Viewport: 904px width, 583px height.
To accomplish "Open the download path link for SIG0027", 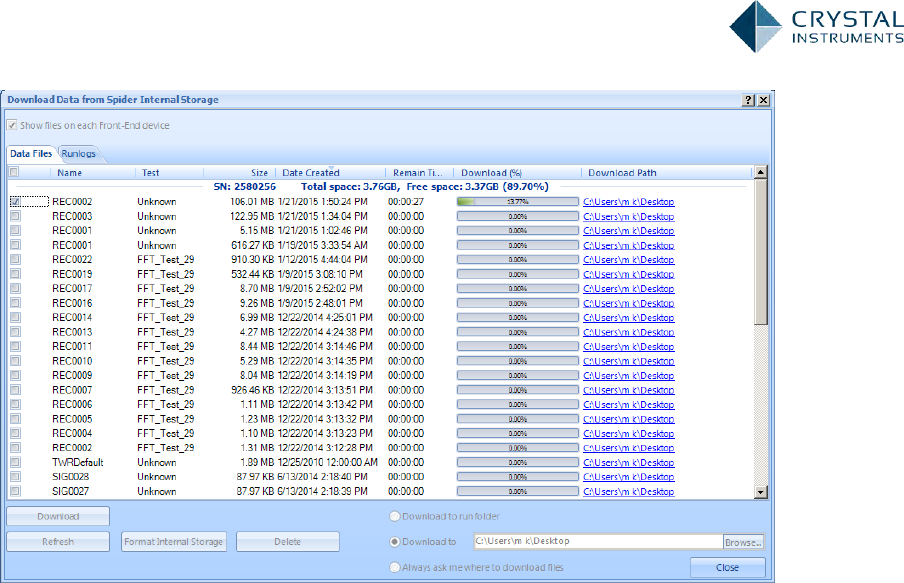I will click(x=628, y=491).
